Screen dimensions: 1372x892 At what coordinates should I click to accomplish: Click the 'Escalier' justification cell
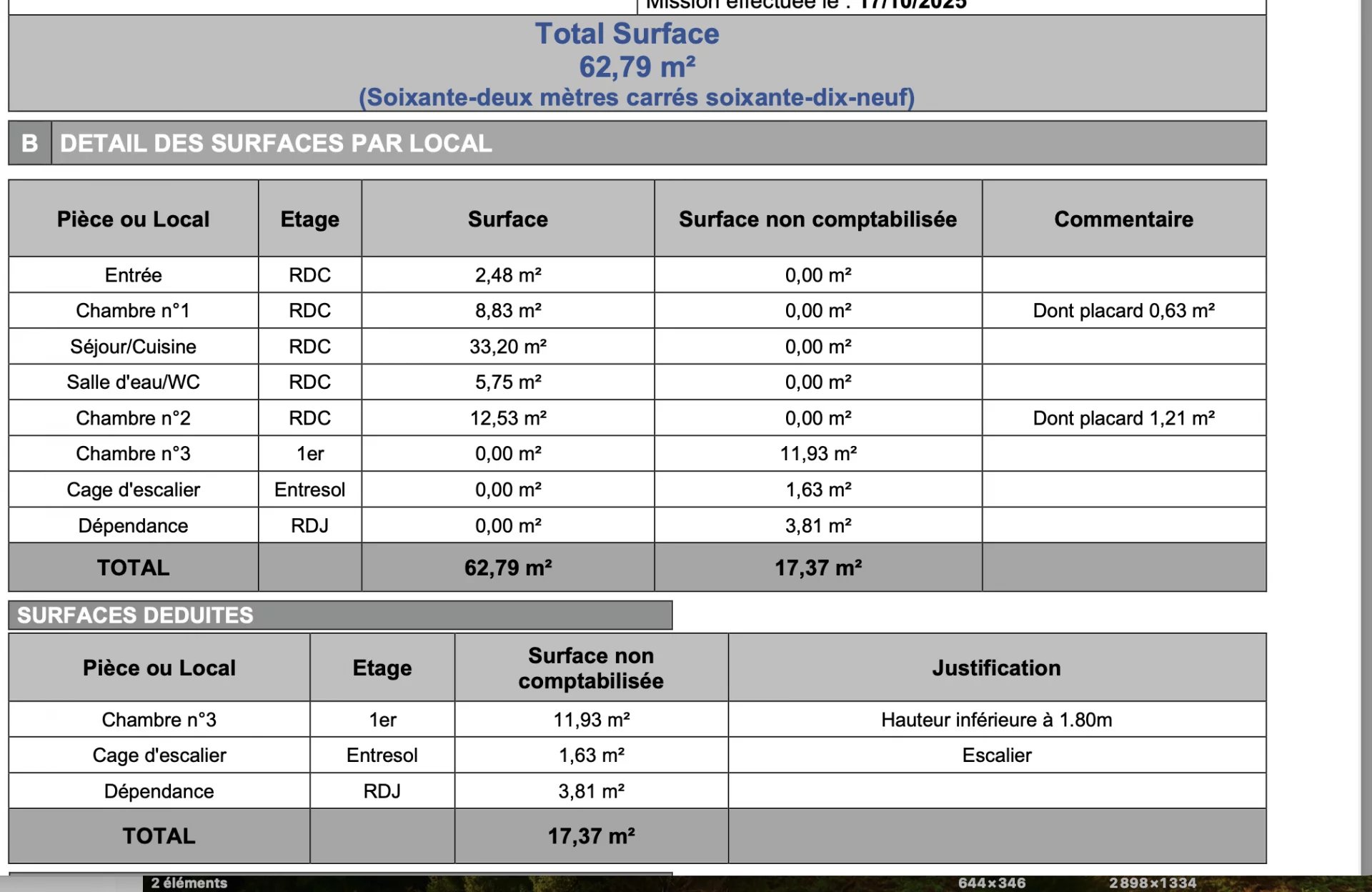996,755
